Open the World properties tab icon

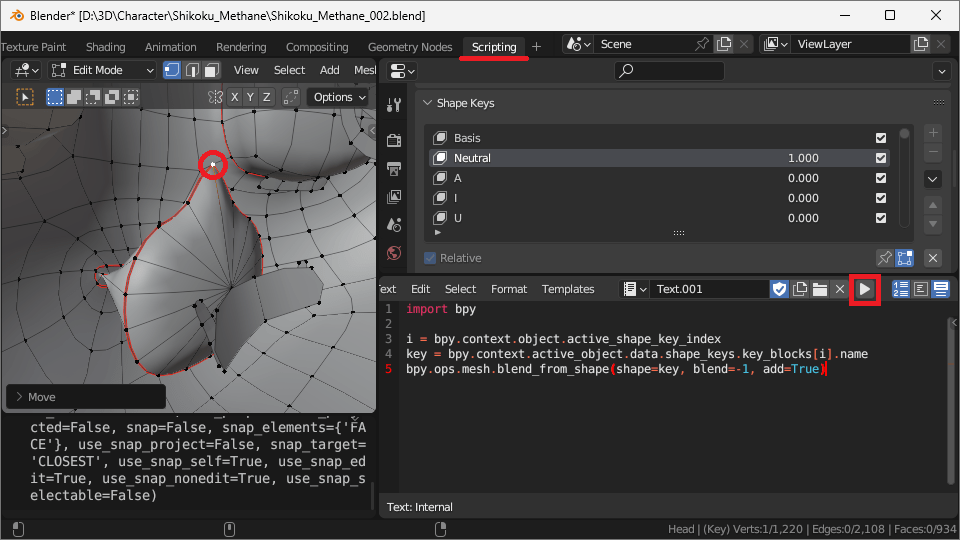(x=394, y=253)
